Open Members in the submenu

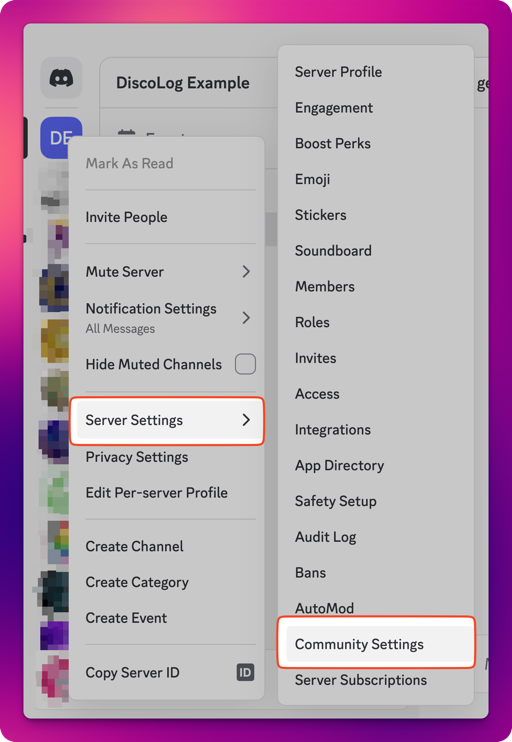(376, 287)
